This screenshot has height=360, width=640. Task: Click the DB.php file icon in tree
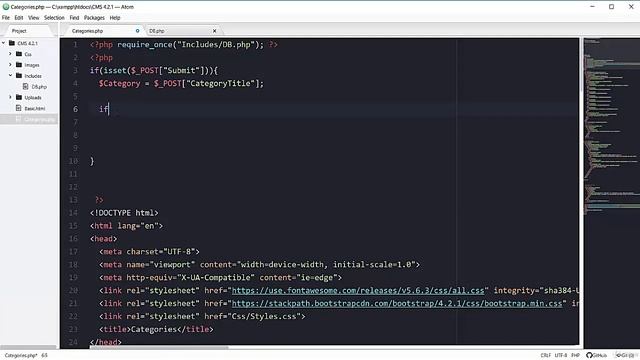26,87
